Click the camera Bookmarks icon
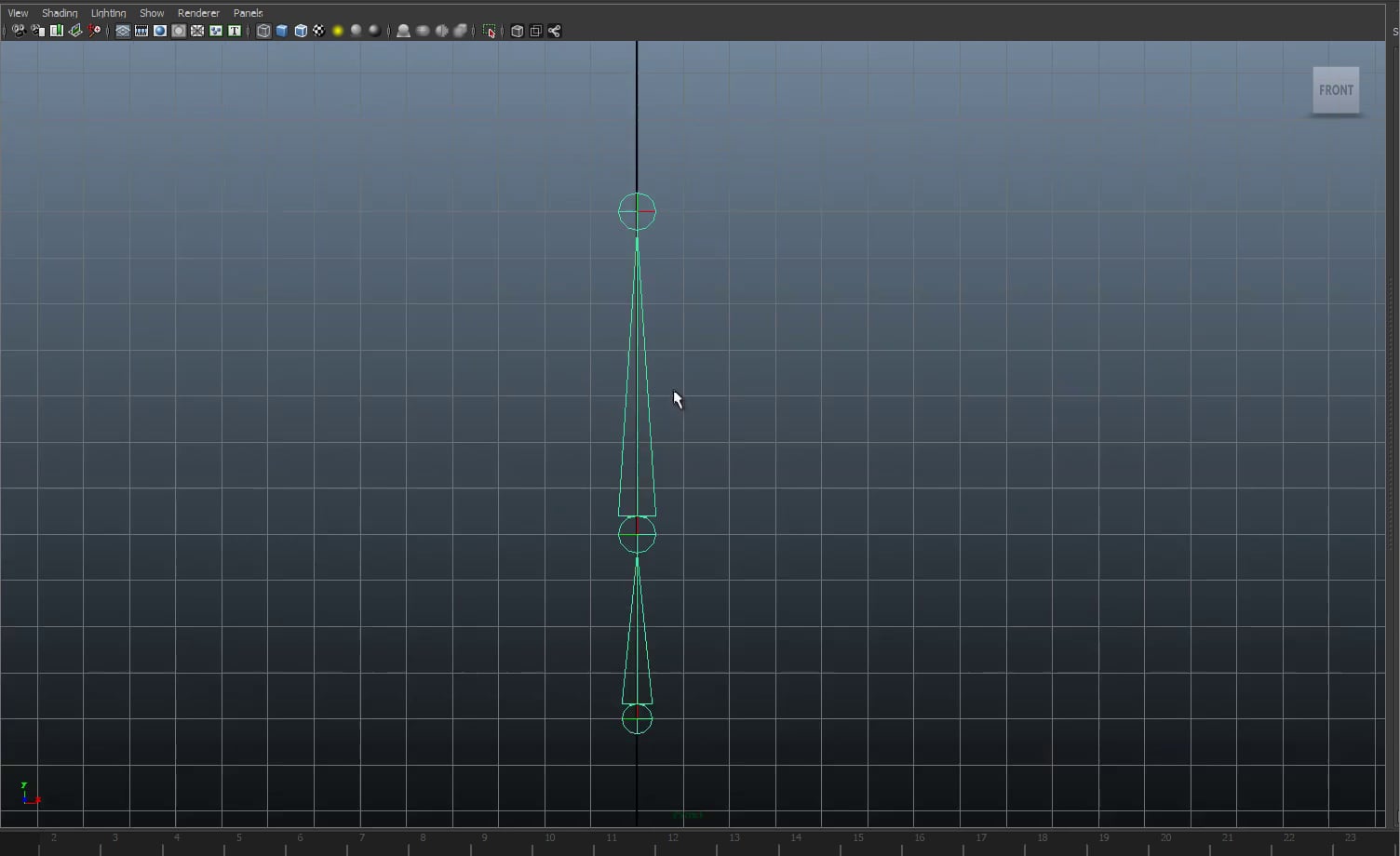The width and height of the screenshot is (1400, 856). (57, 31)
